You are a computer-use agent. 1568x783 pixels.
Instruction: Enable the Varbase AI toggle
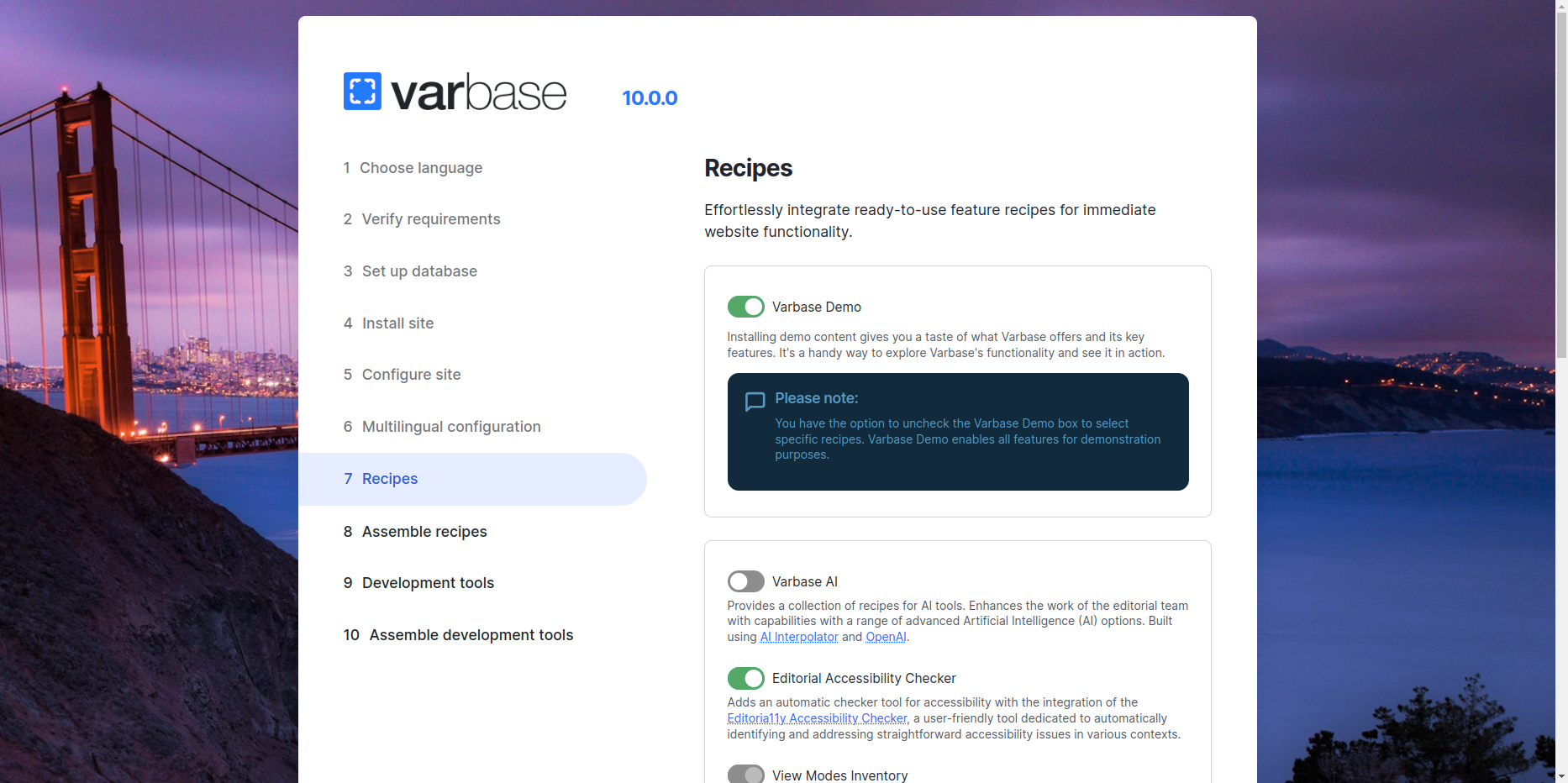pos(745,581)
